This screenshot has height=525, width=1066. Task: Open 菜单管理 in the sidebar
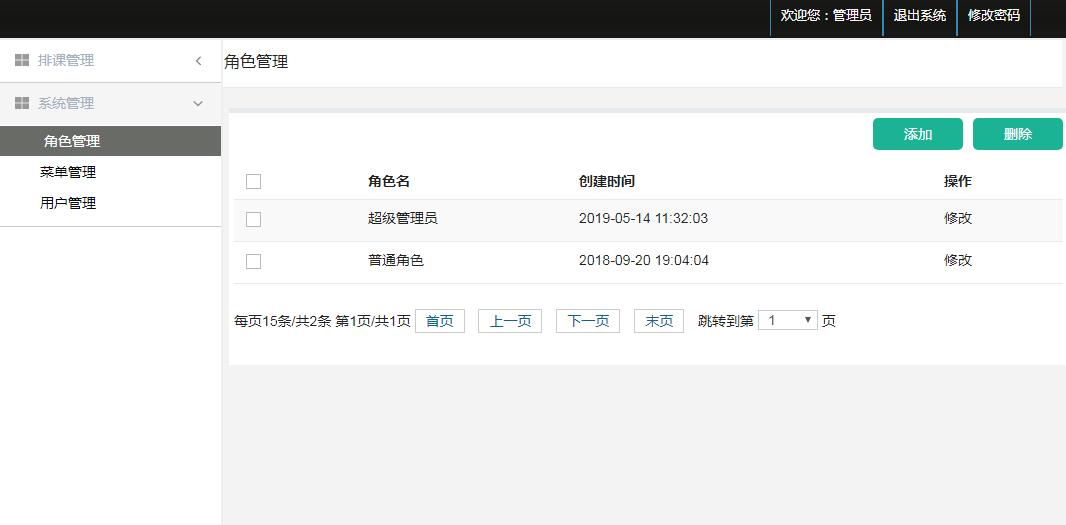click(68, 172)
